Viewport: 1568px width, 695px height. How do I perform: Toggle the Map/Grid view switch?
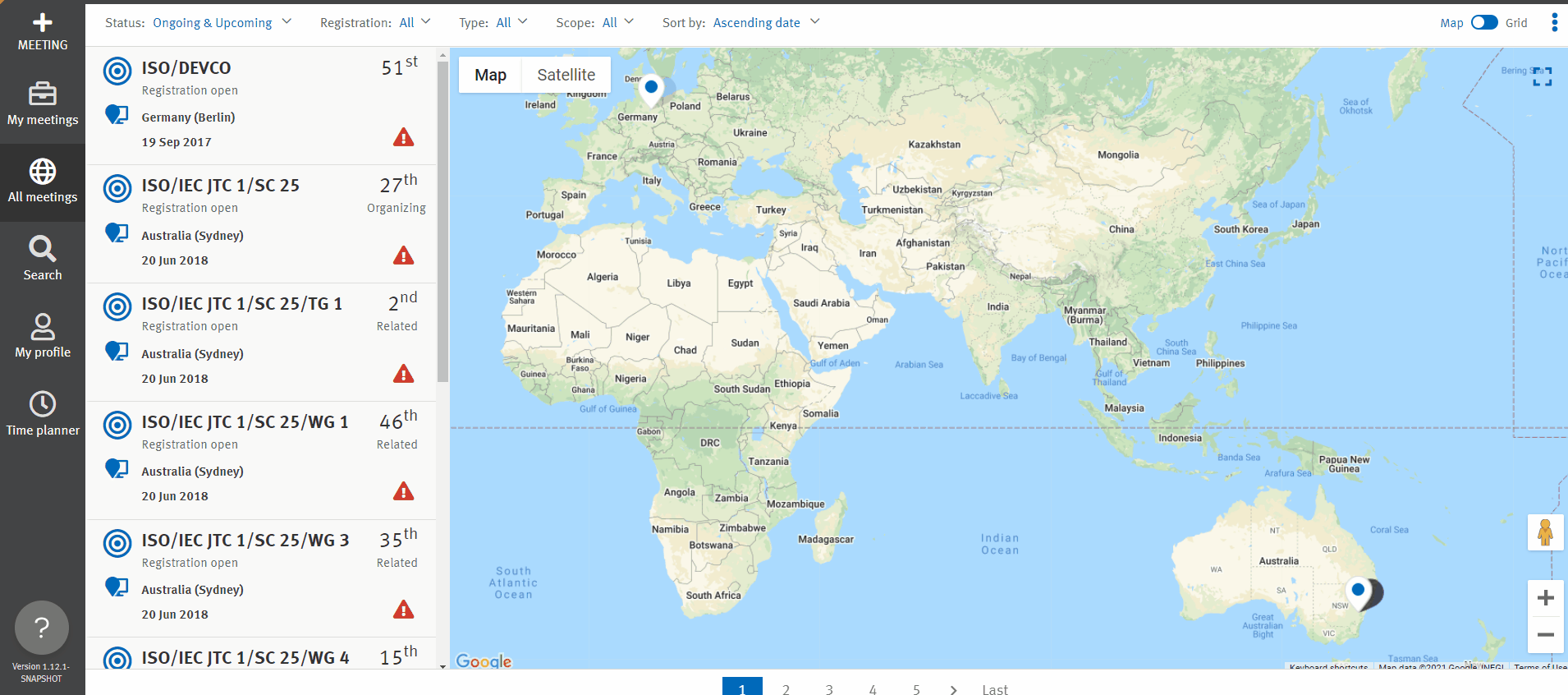click(1483, 22)
